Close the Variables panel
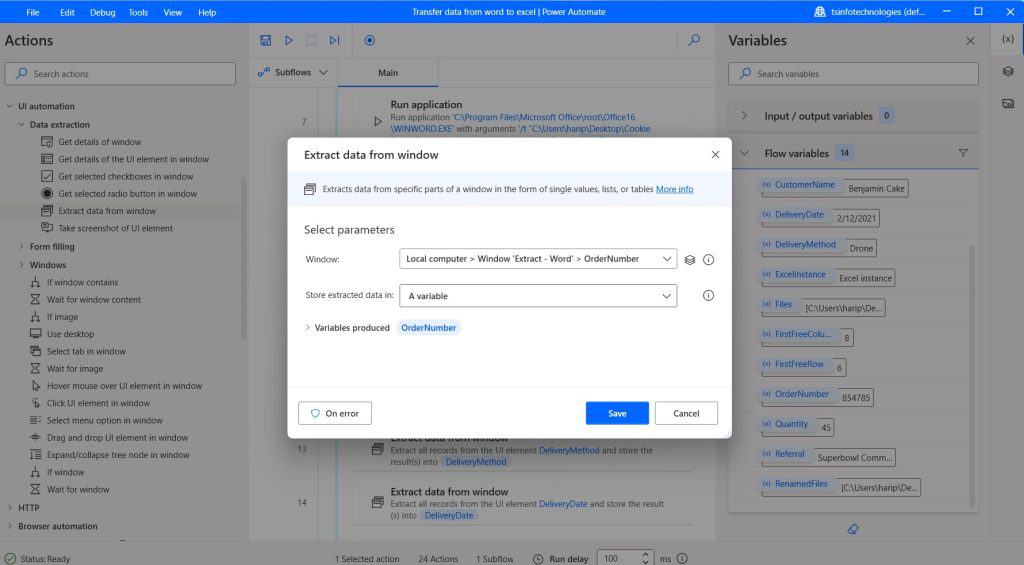Viewport: 1024px width, 565px height. [970, 41]
